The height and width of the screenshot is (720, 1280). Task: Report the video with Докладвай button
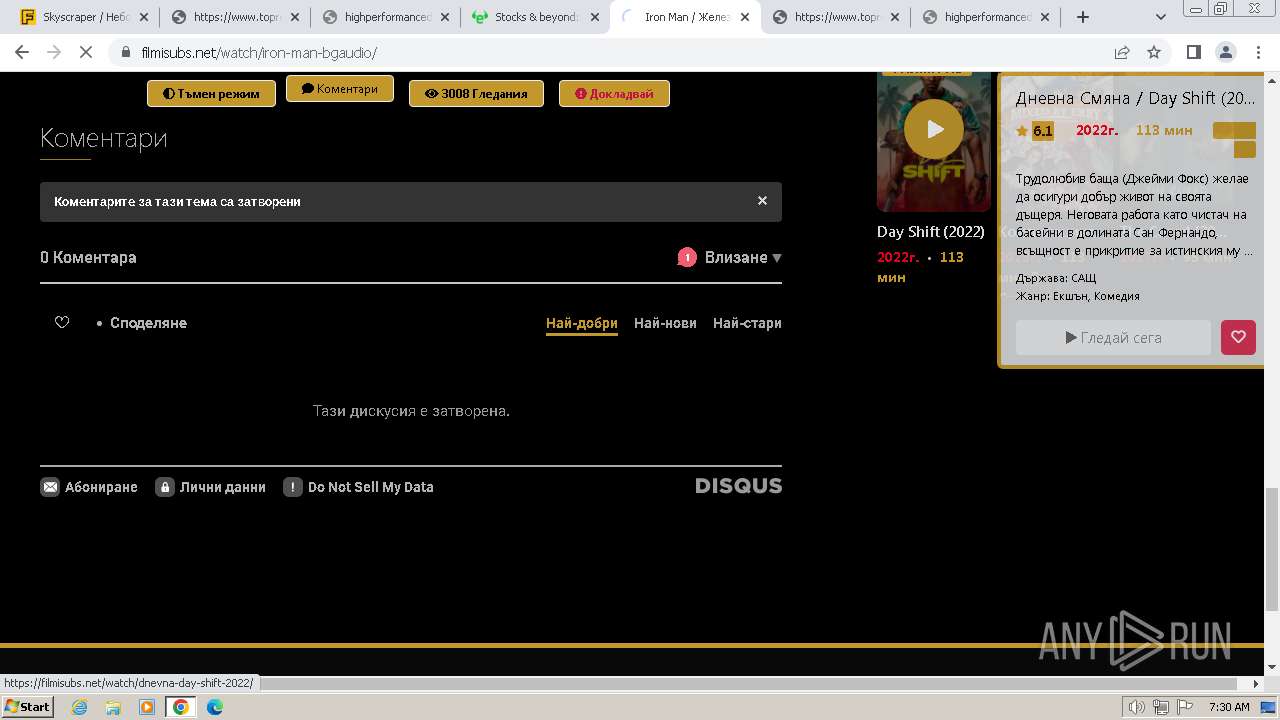coord(614,93)
